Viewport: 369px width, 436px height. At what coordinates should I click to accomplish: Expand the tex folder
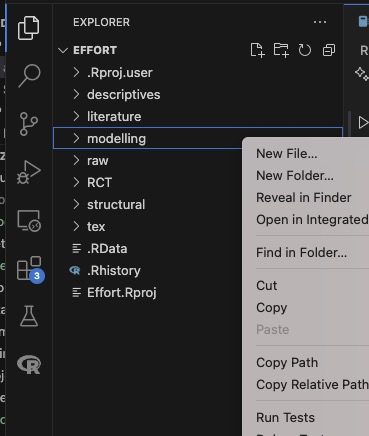76,226
